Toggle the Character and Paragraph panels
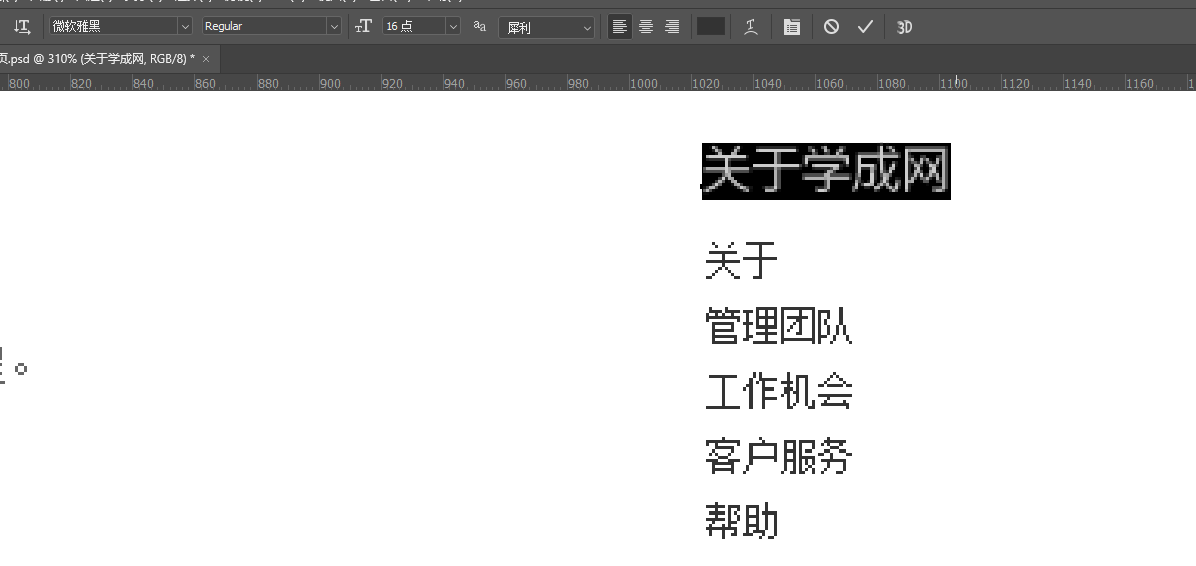 792,27
